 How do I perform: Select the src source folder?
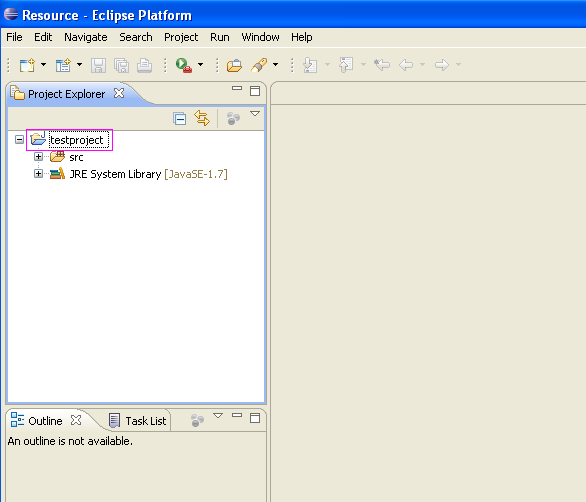76,157
